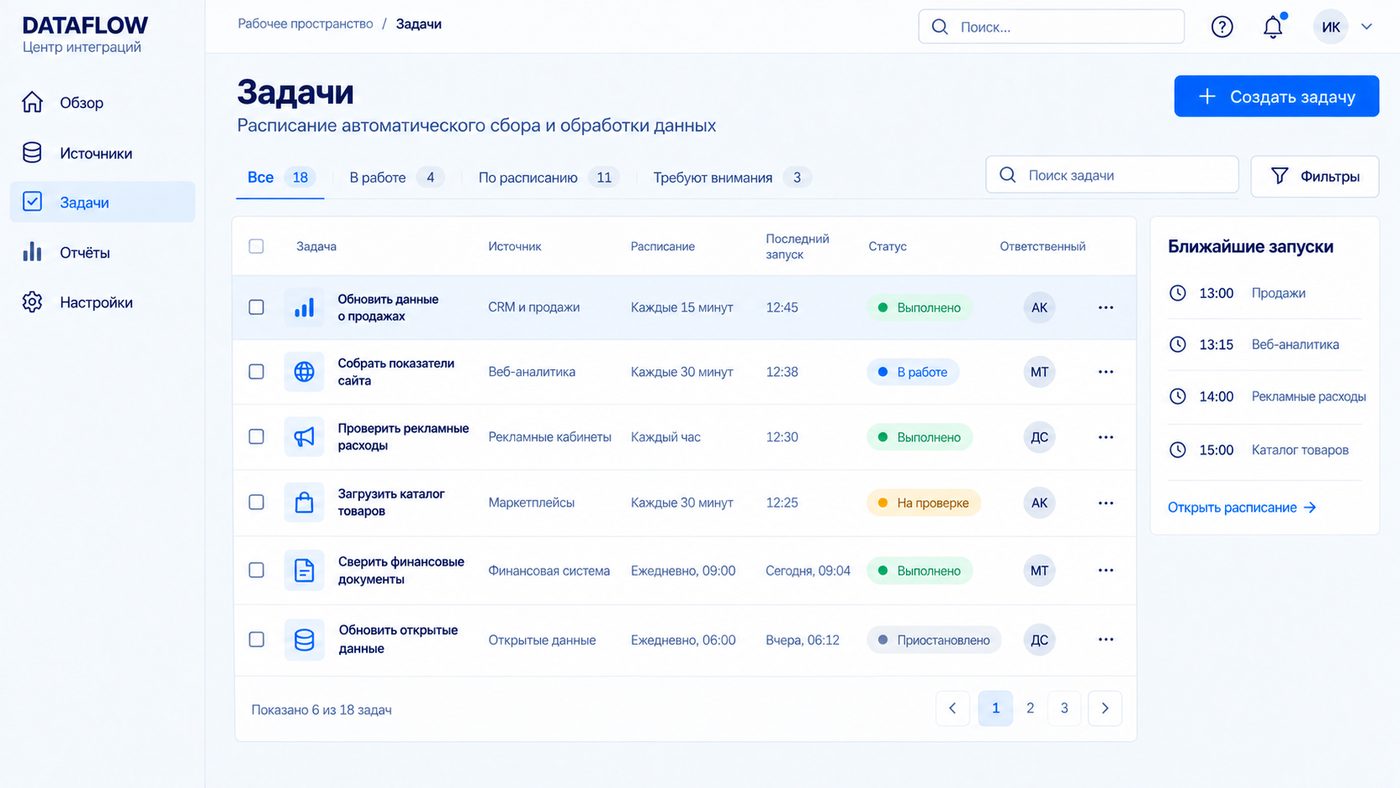Open more options for Обновить открытые данные

(x=1106, y=639)
